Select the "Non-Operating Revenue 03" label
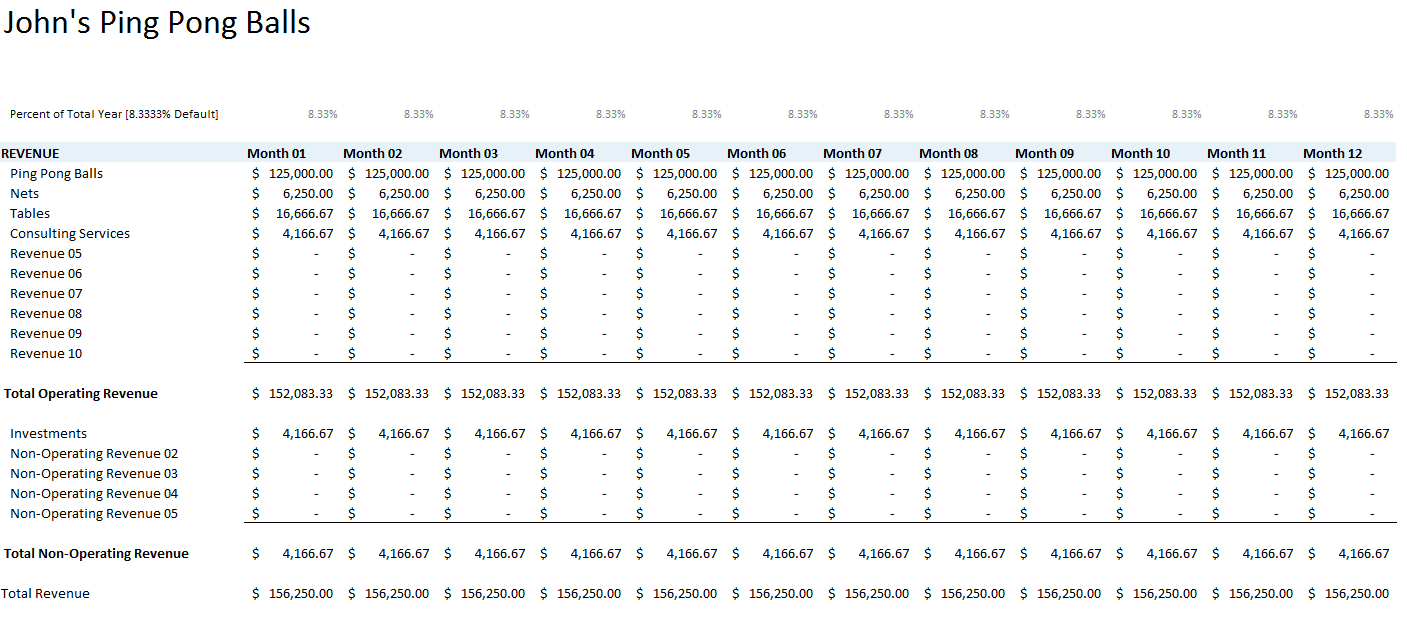1407x618 pixels. [94, 473]
